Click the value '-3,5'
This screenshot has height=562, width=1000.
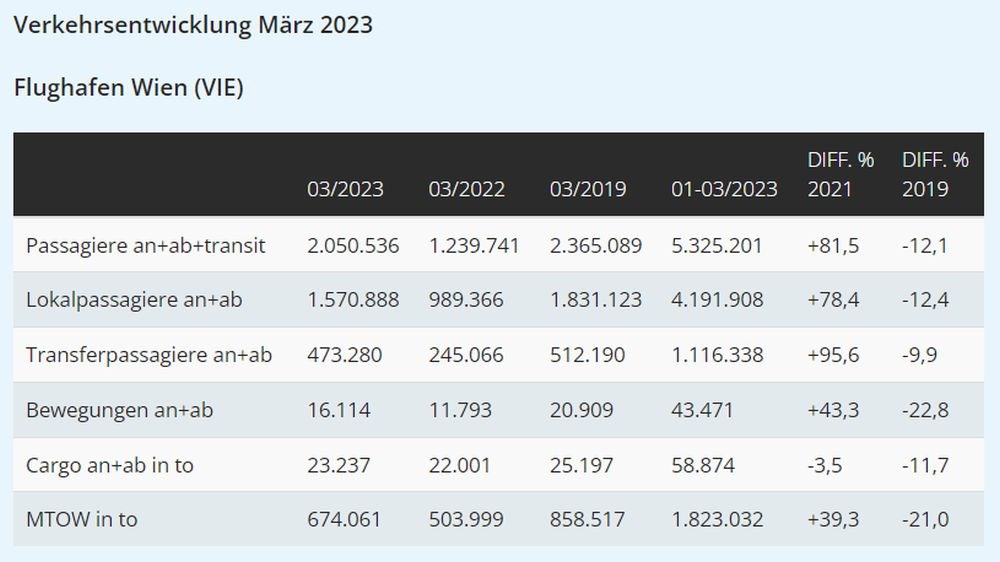click(x=825, y=465)
